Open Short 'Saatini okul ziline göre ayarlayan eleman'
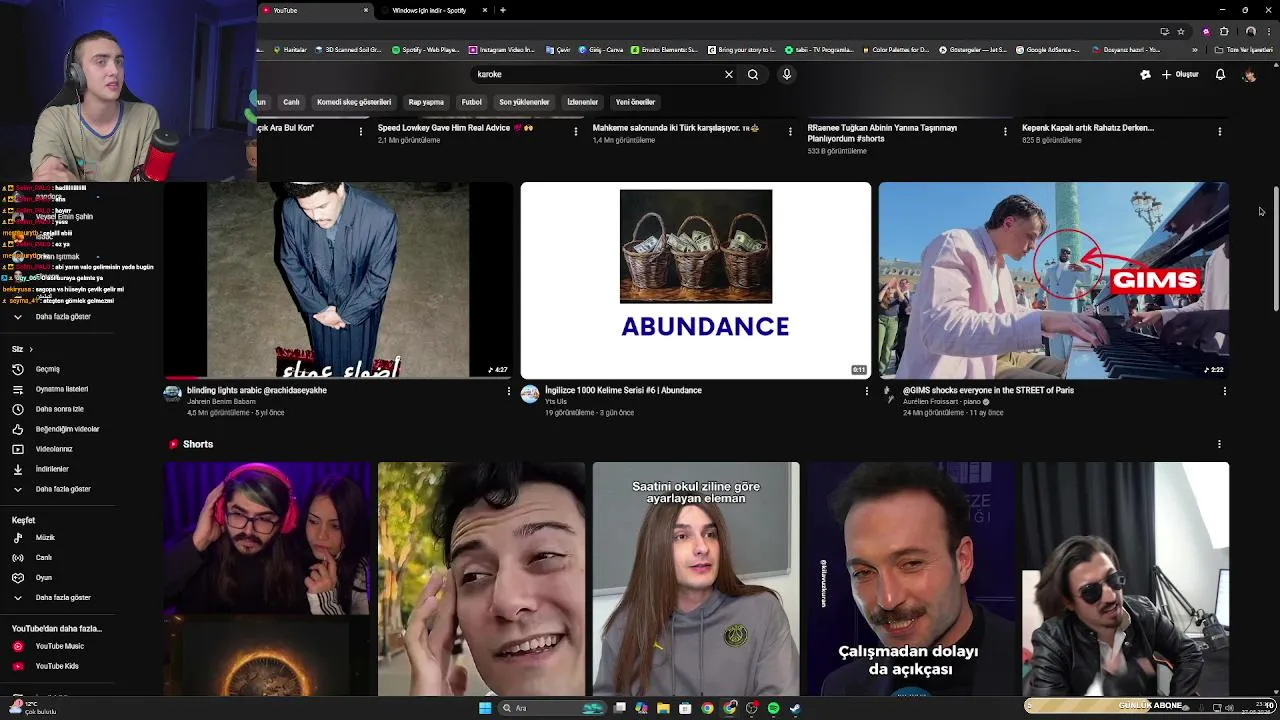The height and width of the screenshot is (720, 1280). point(696,578)
